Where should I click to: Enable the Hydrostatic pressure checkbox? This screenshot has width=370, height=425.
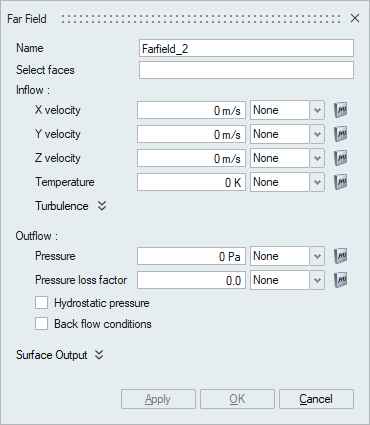[x=41, y=303]
